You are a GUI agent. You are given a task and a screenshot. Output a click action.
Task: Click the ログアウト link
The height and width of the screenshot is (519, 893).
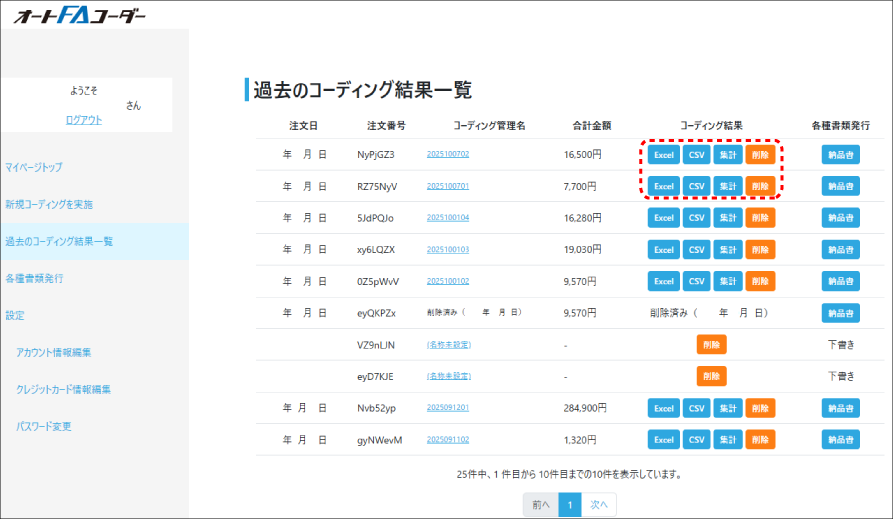click(x=83, y=120)
